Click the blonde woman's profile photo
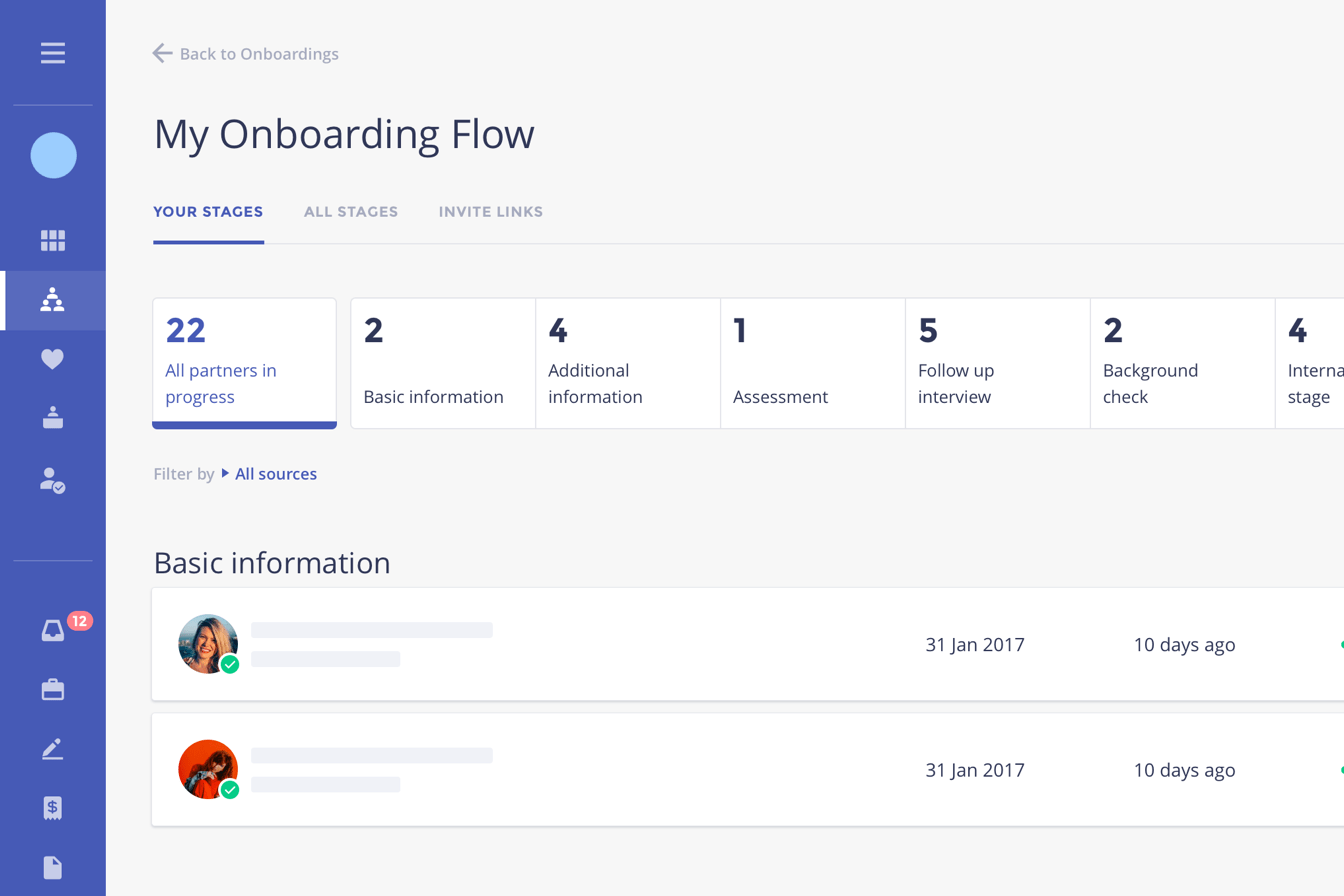 pos(208,644)
